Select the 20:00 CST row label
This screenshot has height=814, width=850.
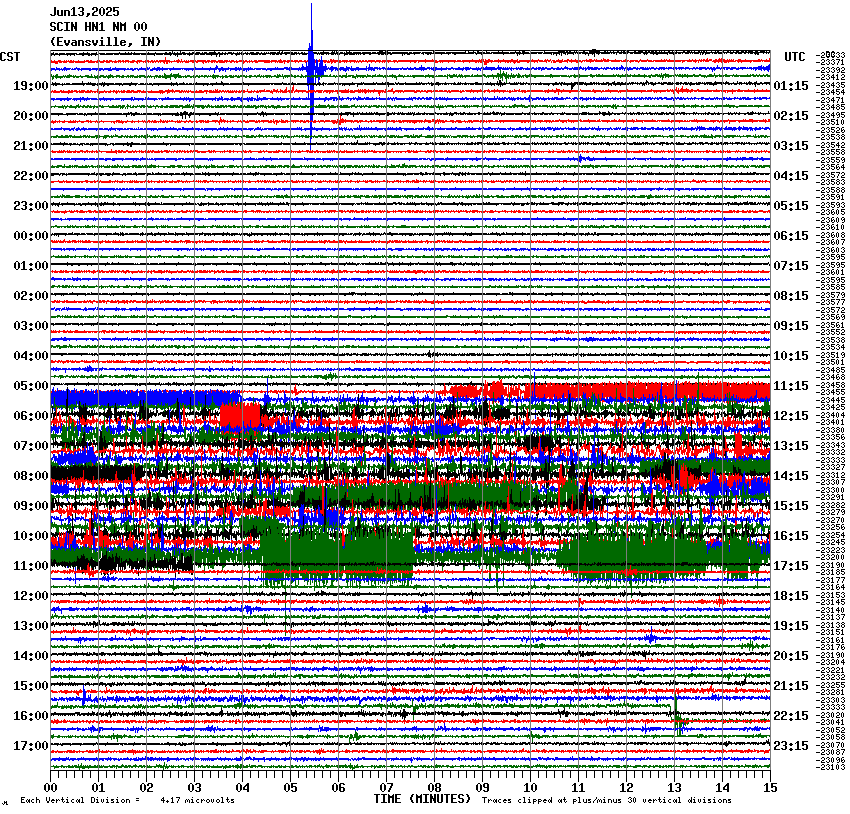[x=31, y=115]
